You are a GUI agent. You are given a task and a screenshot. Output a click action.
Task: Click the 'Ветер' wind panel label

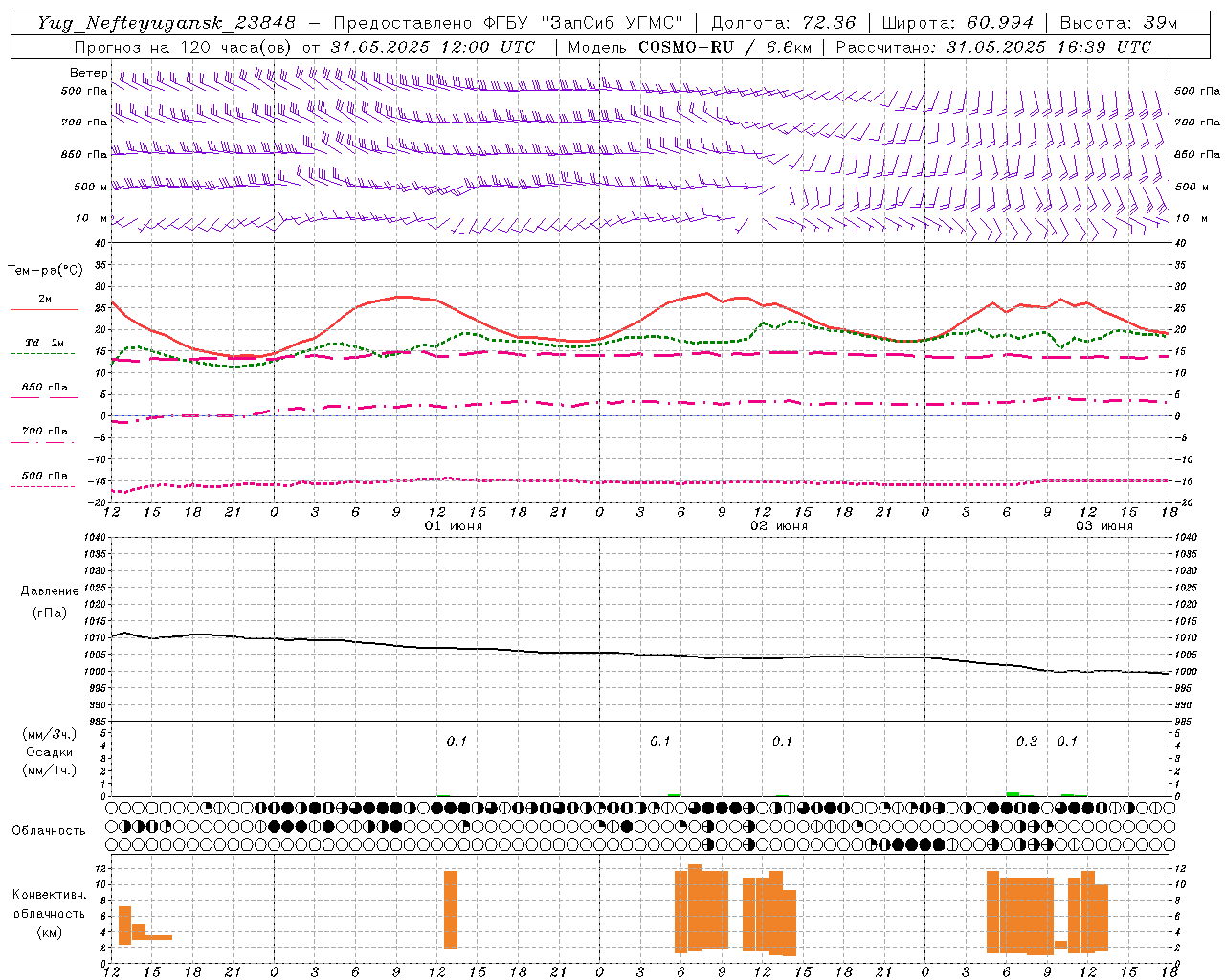coord(89,73)
